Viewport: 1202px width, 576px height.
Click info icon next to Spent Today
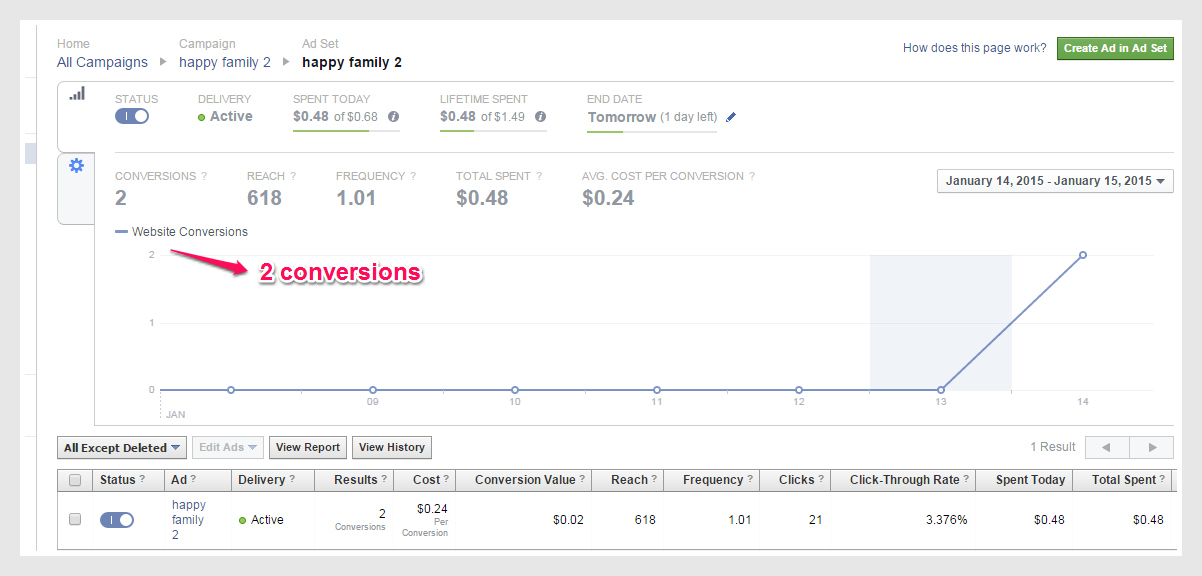coord(394,117)
